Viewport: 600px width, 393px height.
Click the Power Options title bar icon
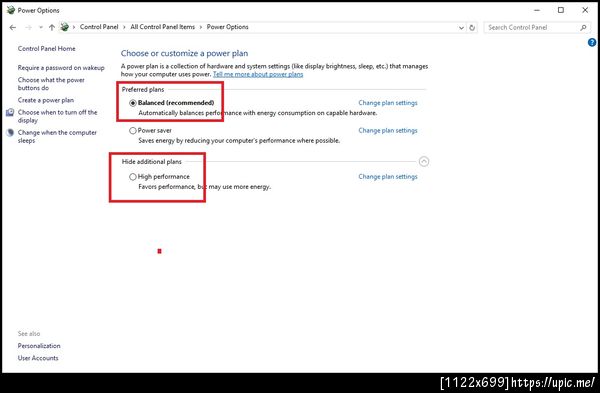[x=11, y=10]
